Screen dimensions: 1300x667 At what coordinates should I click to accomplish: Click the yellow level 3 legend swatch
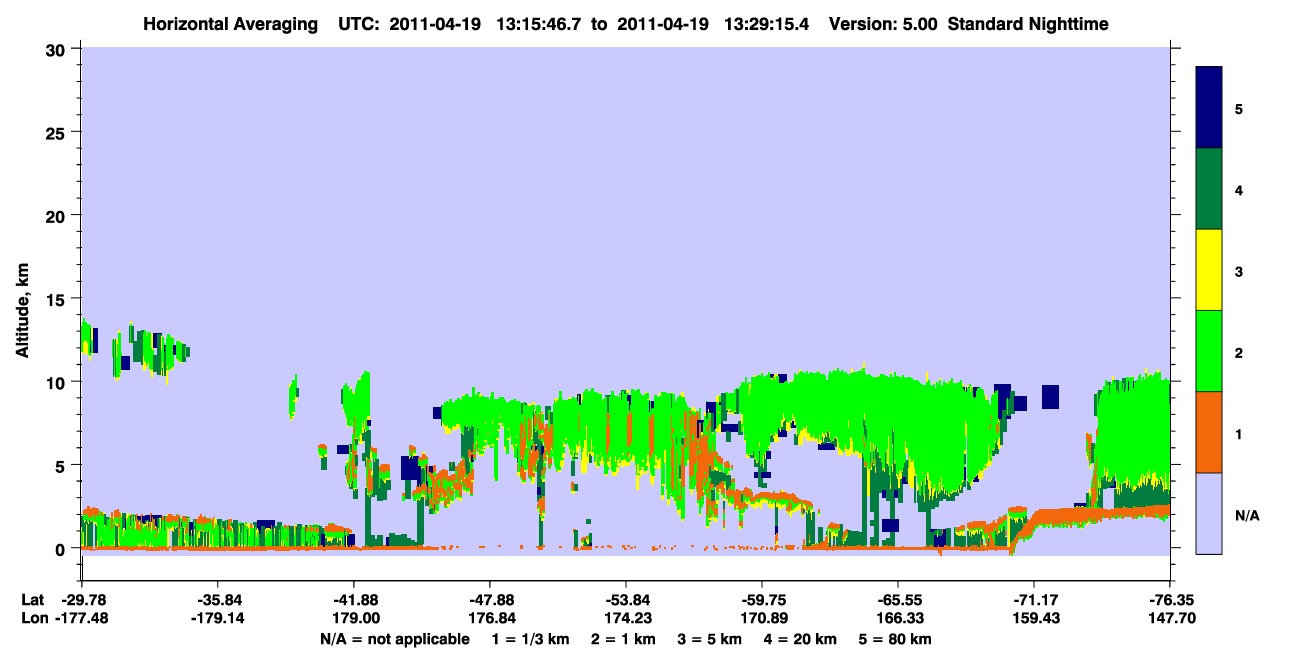pos(1209,270)
